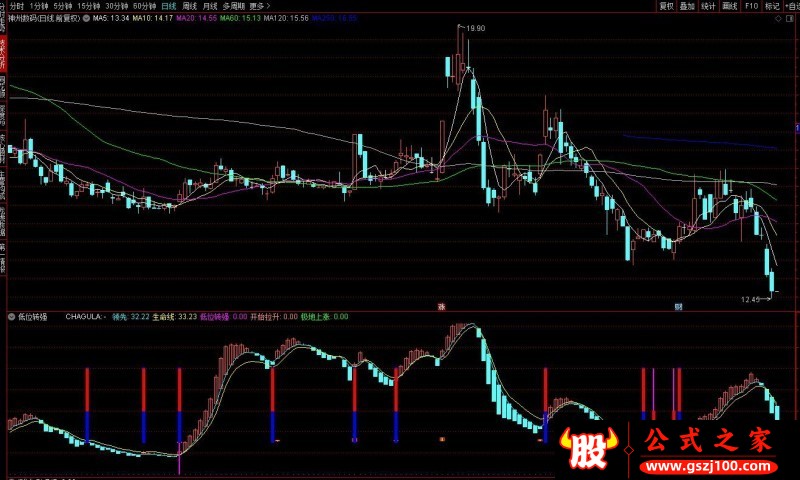Open the dropdown beside 神州数码 stock title
Screen dimensions: 800x480
86,18
